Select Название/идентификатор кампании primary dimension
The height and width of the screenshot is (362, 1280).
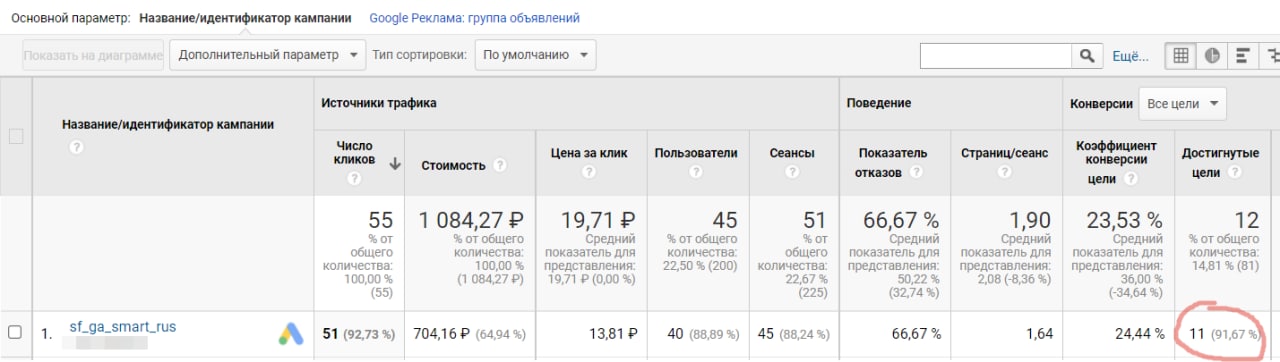245,18
